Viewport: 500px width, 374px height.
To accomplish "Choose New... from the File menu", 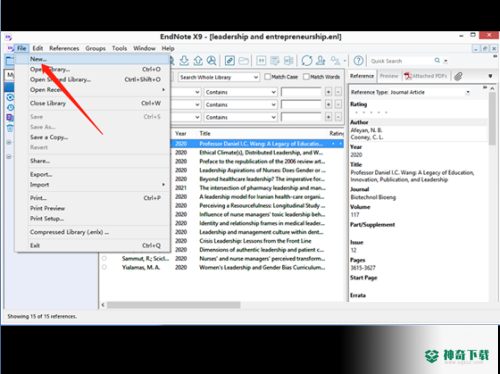I will 38,59.
